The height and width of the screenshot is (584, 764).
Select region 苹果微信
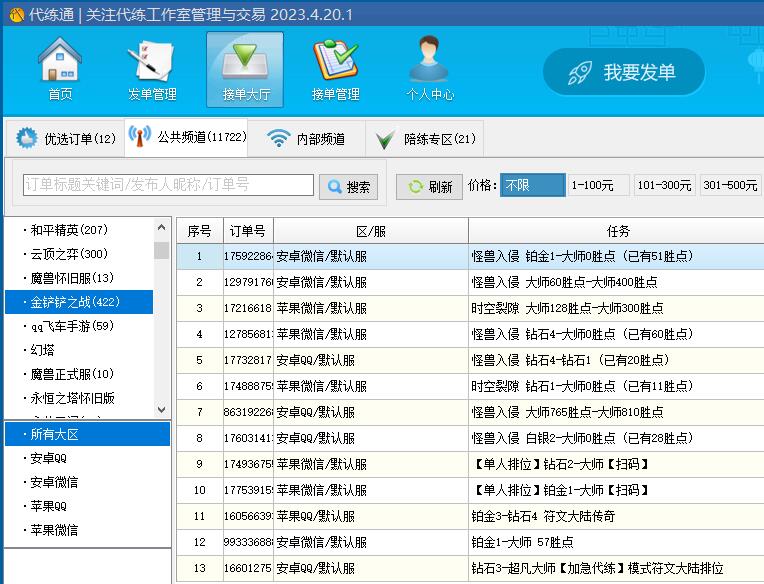click(x=88, y=530)
